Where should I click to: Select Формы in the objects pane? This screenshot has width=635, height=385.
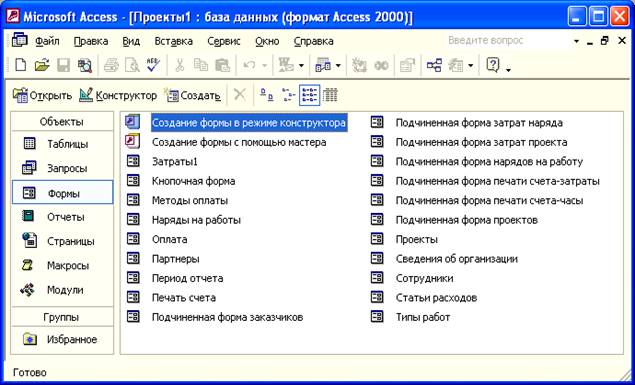click(62, 193)
